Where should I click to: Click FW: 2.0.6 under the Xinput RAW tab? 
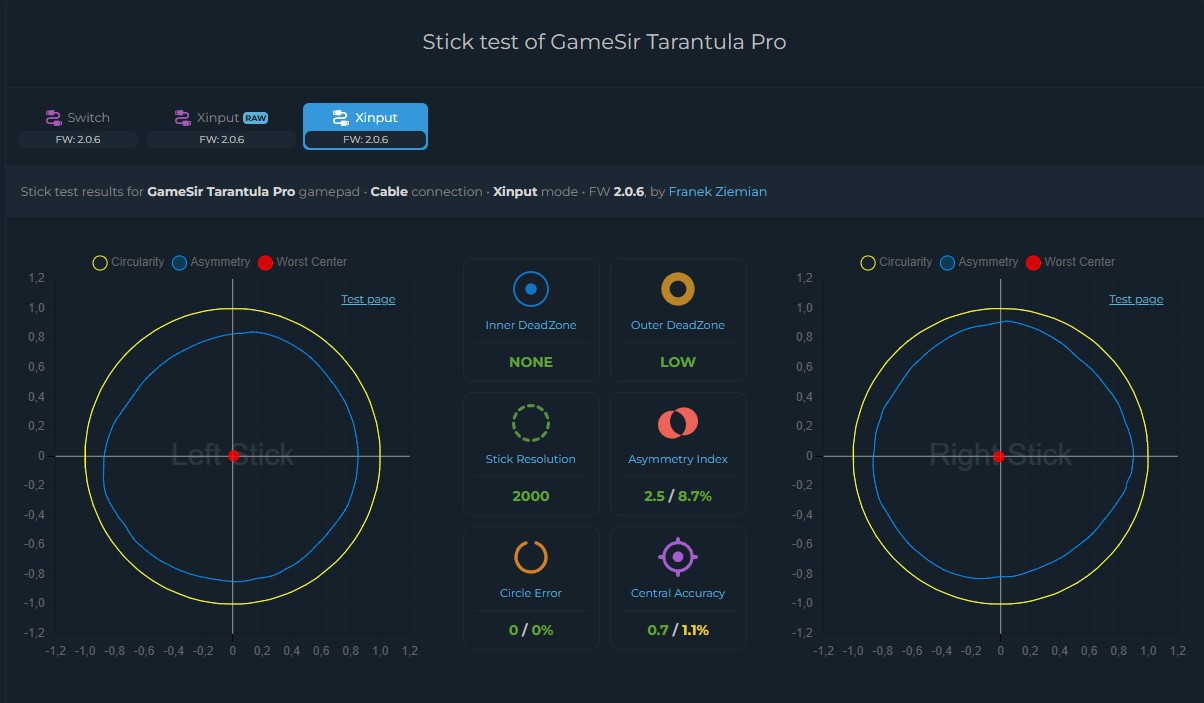click(x=221, y=140)
